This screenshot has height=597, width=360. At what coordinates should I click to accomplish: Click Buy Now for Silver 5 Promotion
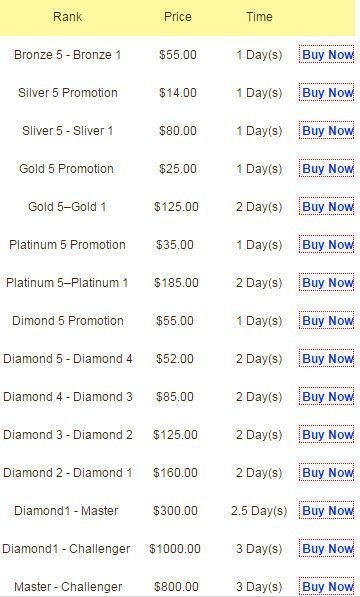pyautogui.click(x=327, y=93)
